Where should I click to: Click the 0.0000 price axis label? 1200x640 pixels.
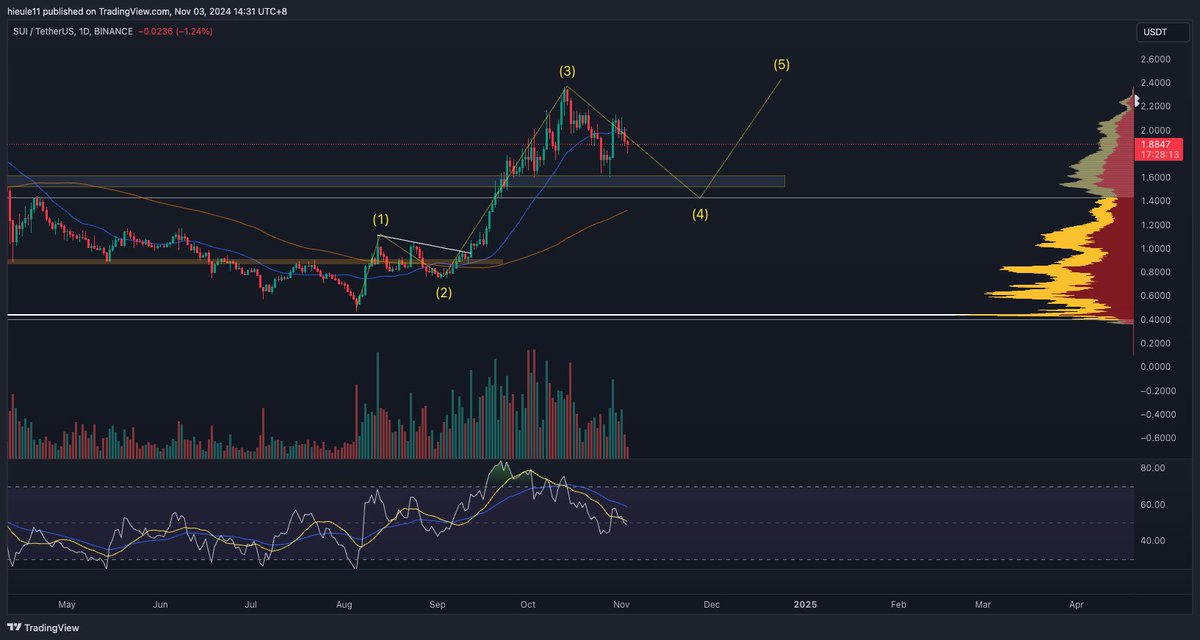pos(1155,367)
